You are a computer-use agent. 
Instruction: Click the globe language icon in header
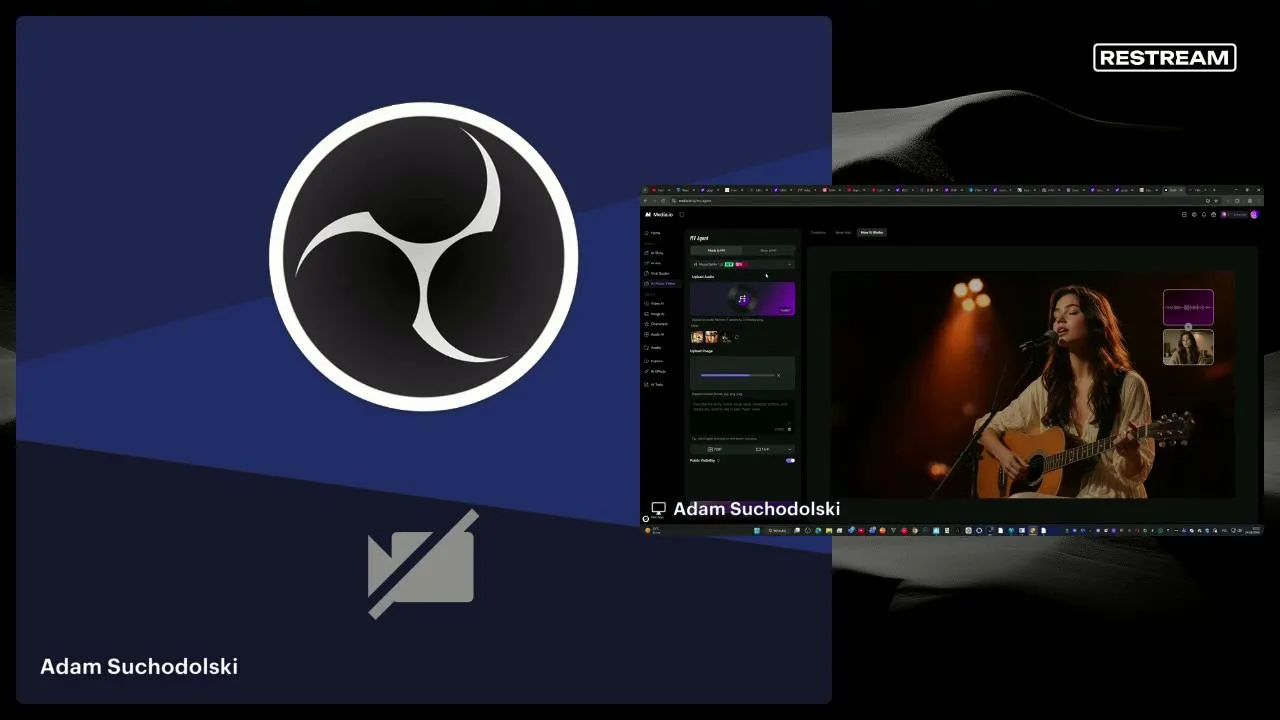(1194, 215)
